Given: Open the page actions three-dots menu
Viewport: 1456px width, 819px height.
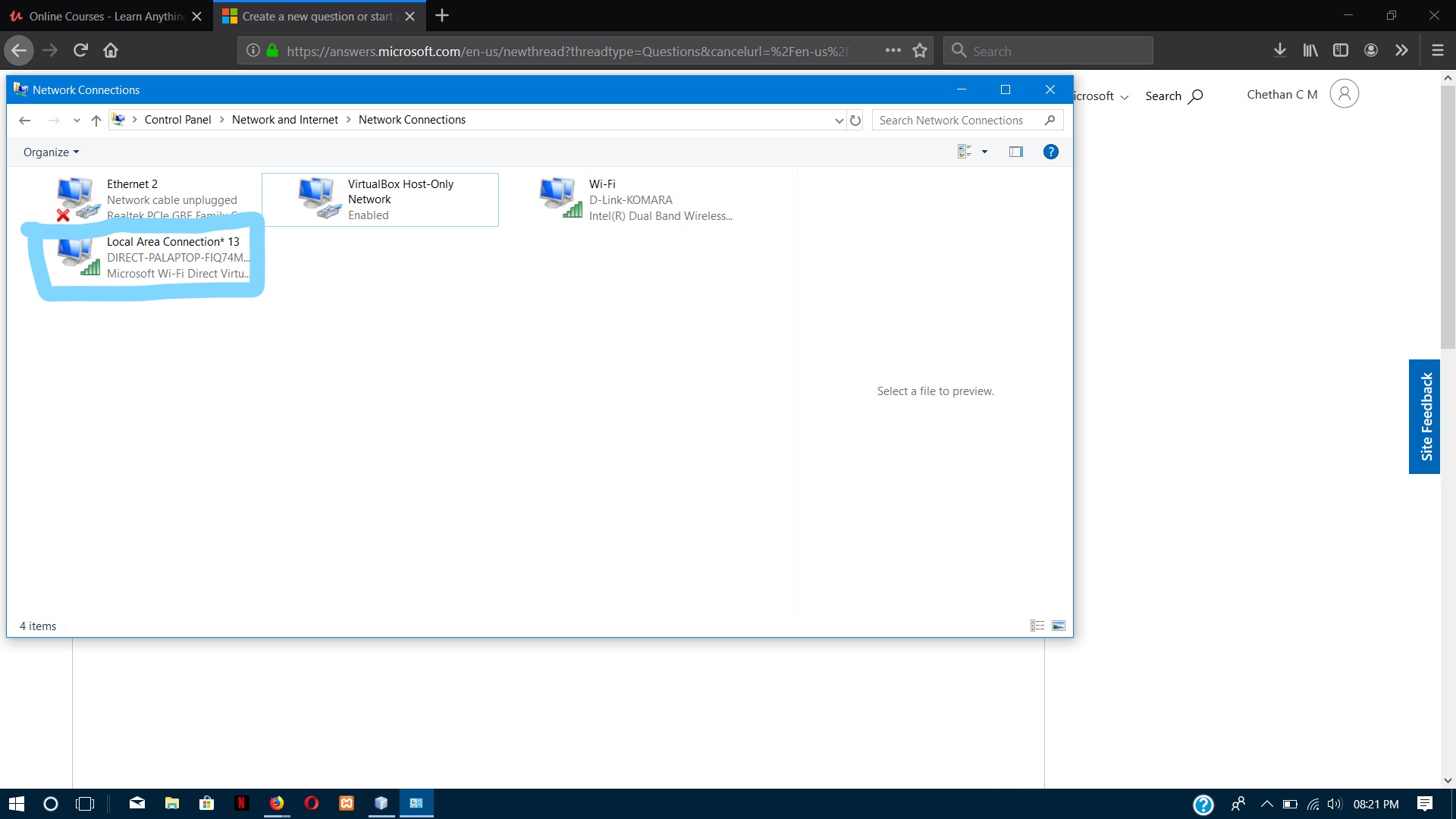Looking at the screenshot, I should 893,51.
